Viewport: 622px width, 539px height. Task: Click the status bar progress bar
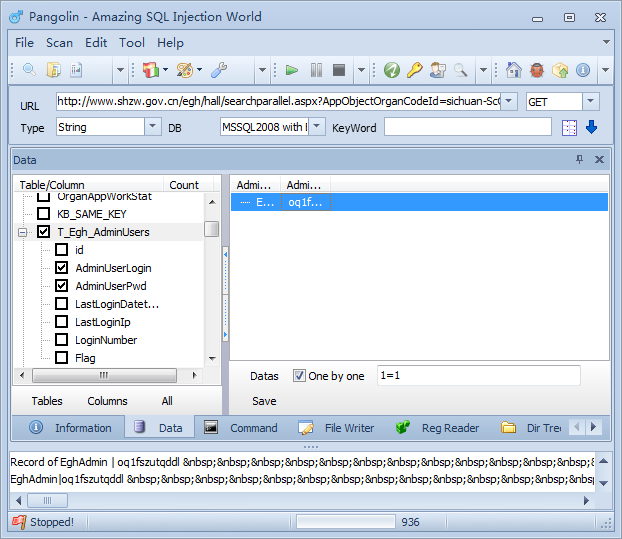[x=346, y=522]
